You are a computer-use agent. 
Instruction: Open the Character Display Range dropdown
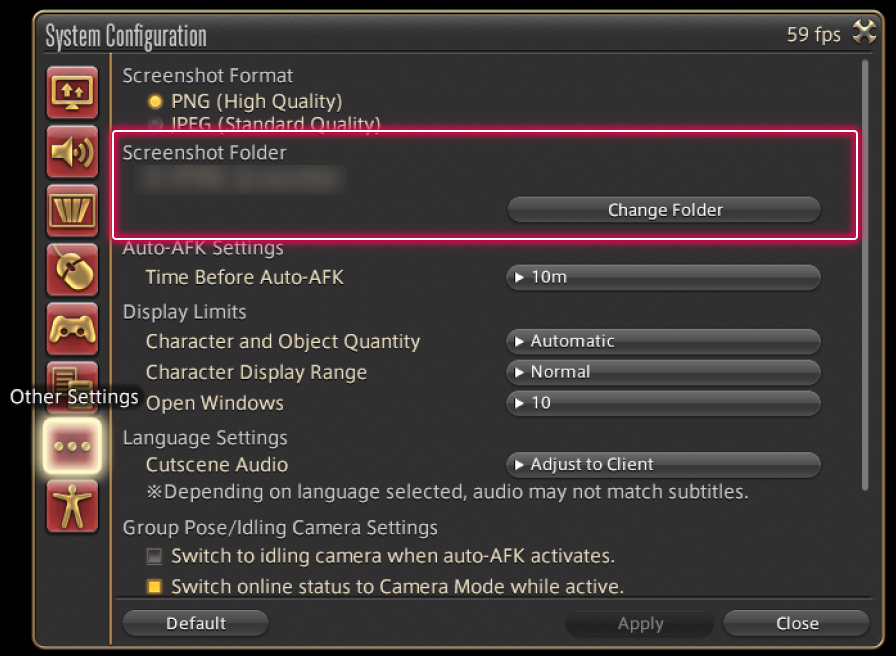[x=663, y=372]
